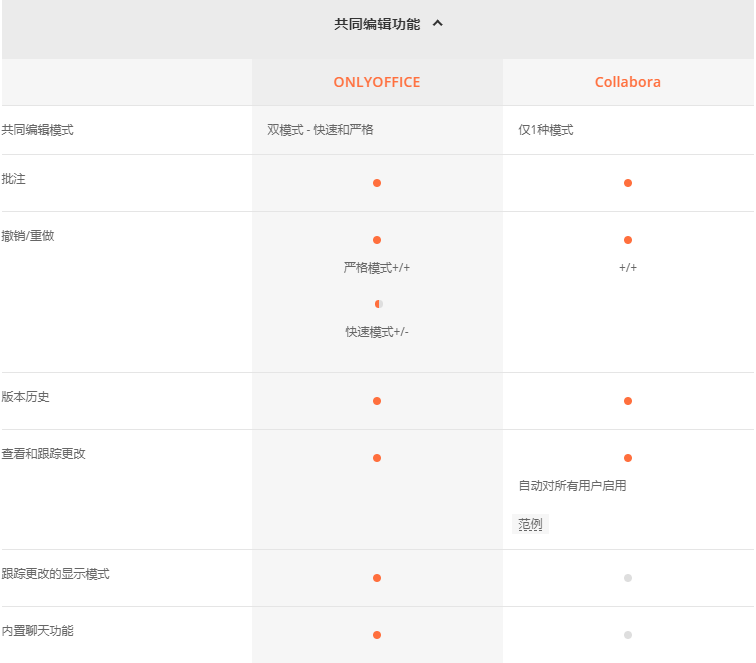Viewport: 756px width, 663px height.
Task: Click ONLYOFFICE orange dot in 批注 row
Action: coord(377,183)
